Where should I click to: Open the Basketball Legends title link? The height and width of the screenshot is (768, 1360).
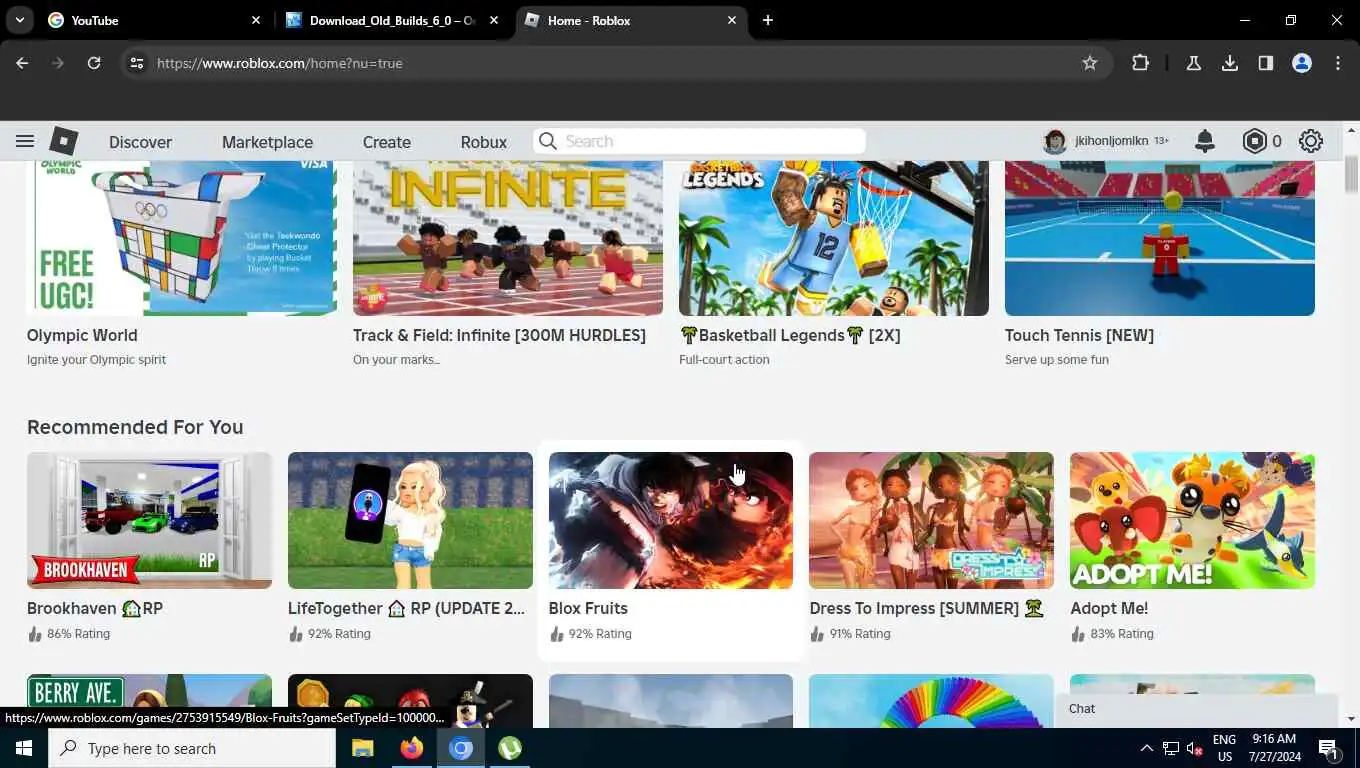(790, 335)
